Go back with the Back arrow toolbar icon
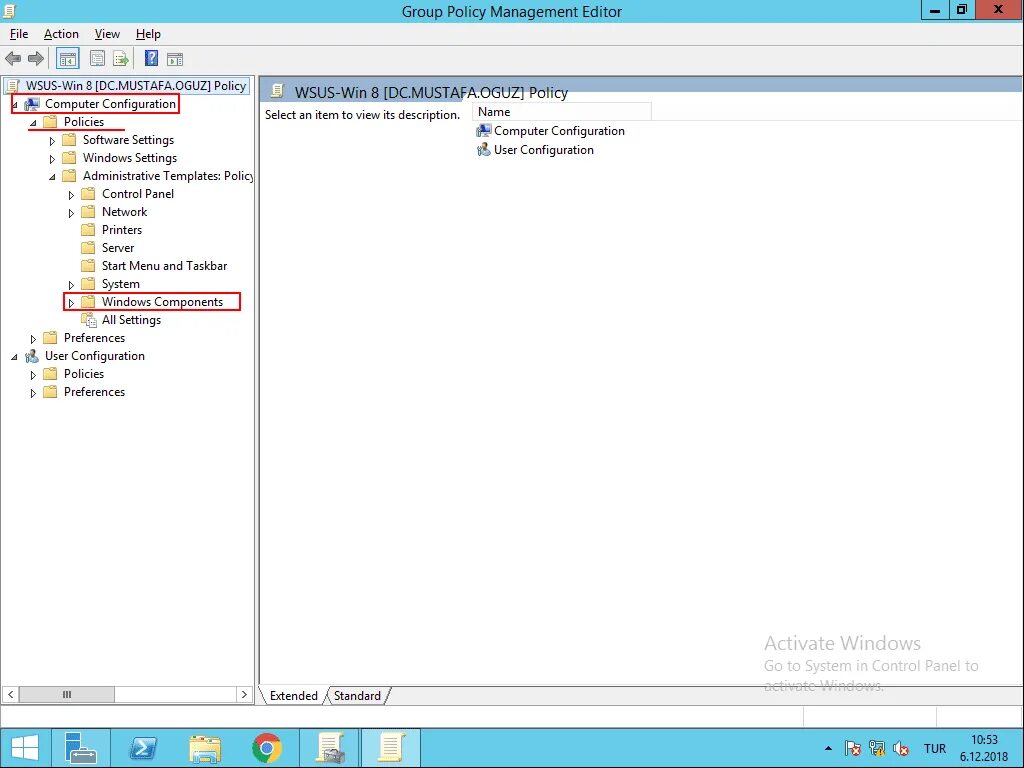Screen dimensions: 1024x768 click(x=13, y=59)
